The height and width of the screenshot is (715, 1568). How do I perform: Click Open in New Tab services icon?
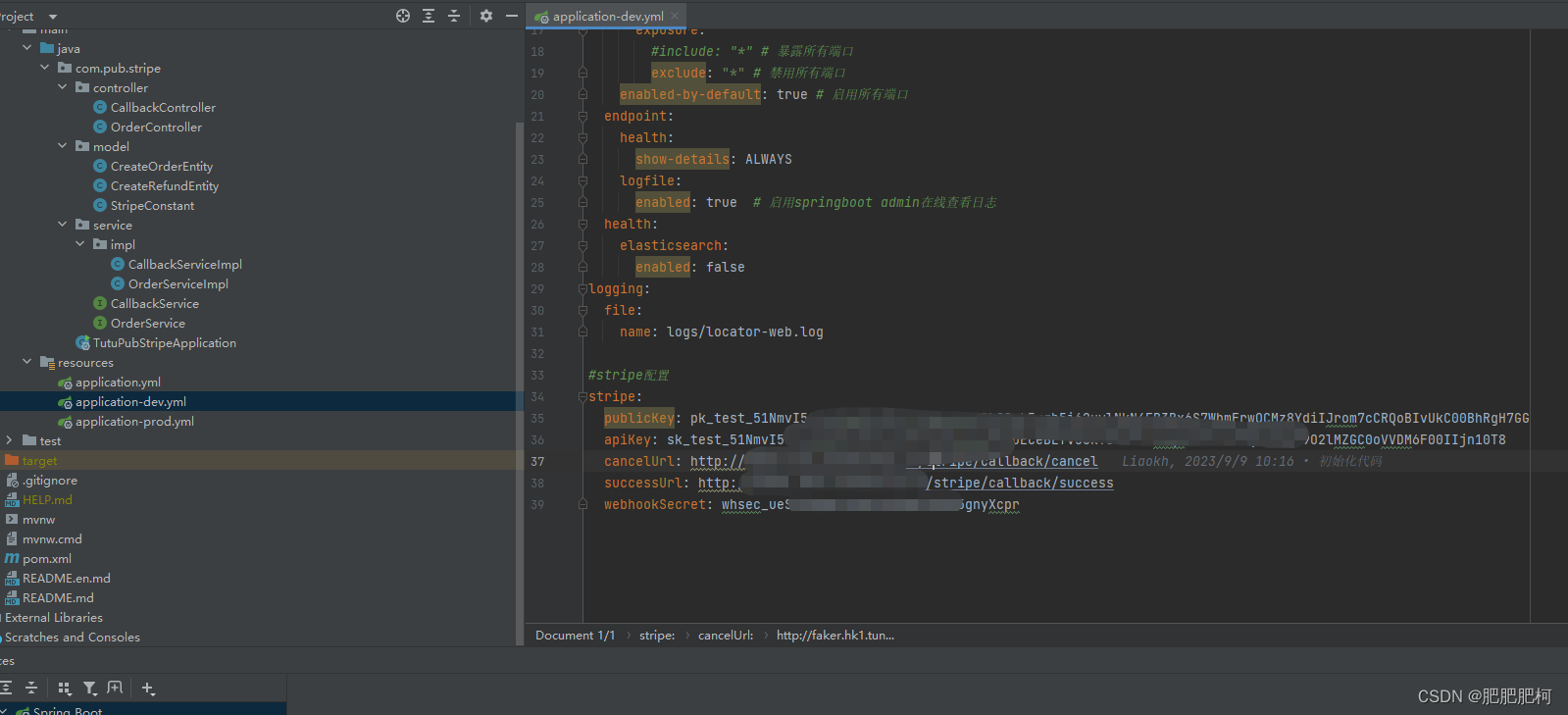[x=115, y=688]
